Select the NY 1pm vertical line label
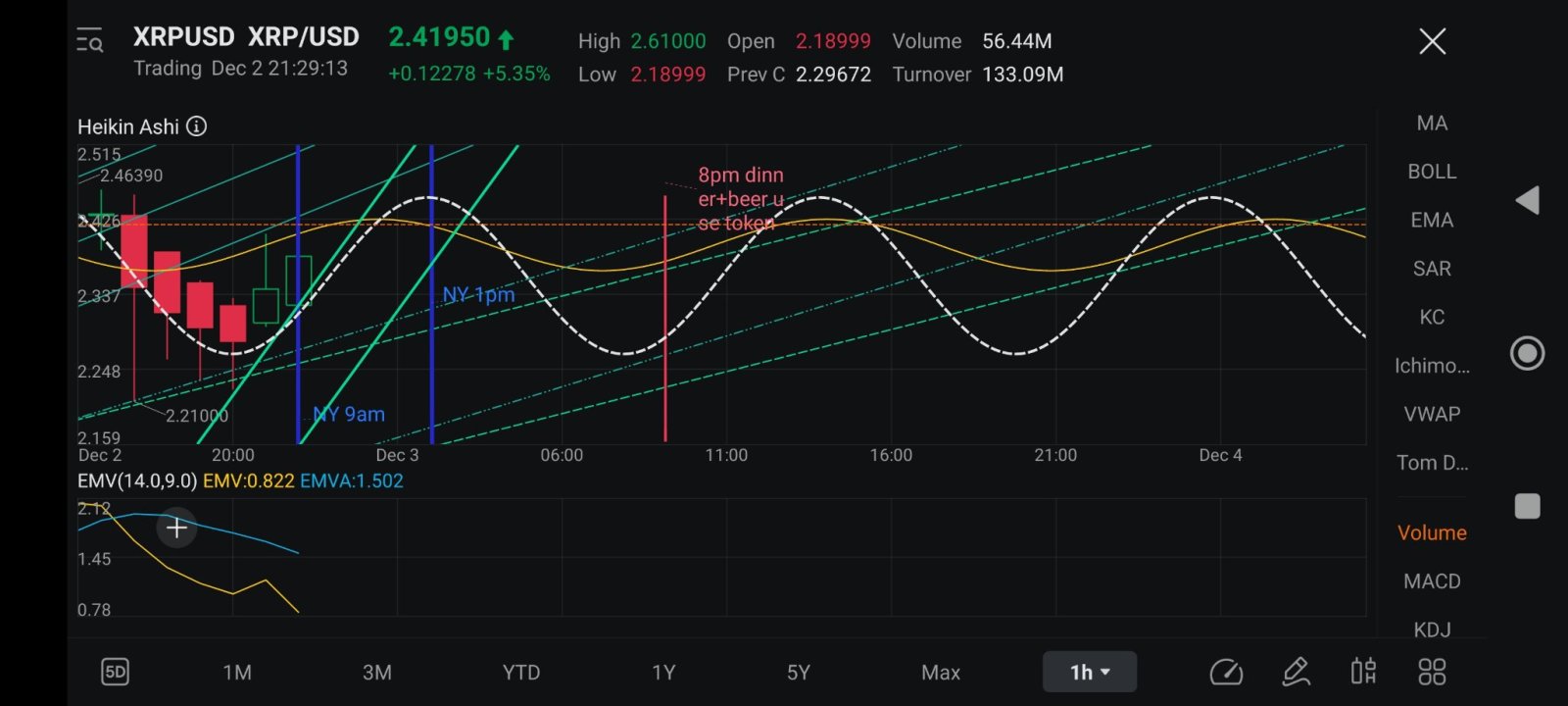Viewport: 1568px width, 706px height. [x=478, y=294]
